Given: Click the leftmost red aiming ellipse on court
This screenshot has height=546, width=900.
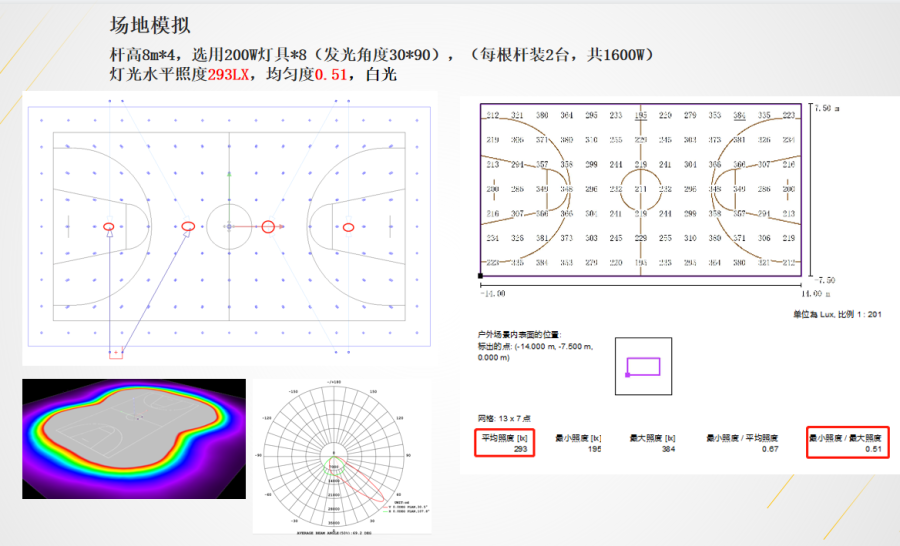Looking at the screenshot, I should coord(108,227).
